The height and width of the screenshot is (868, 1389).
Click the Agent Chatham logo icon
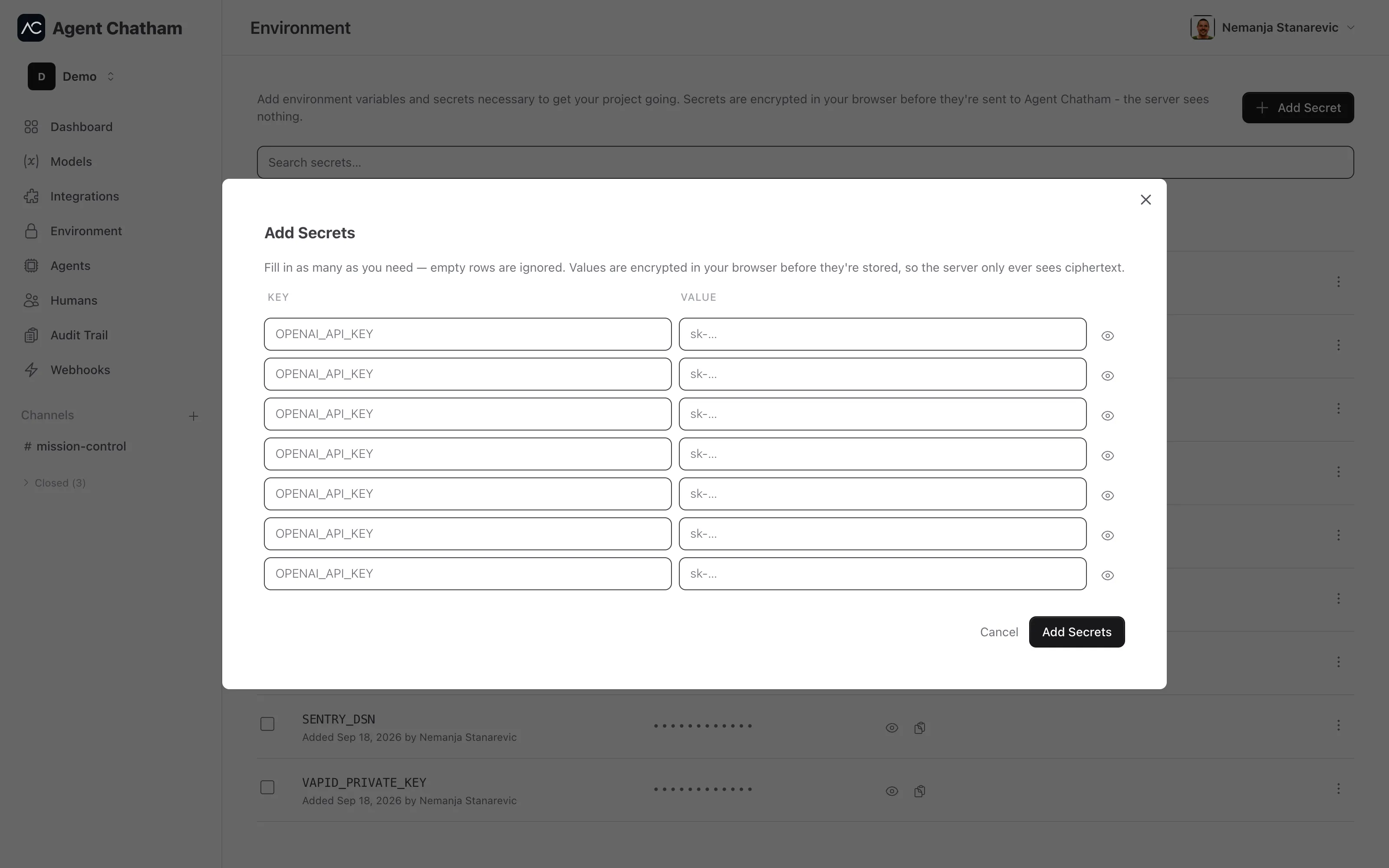tap(31, 27)
